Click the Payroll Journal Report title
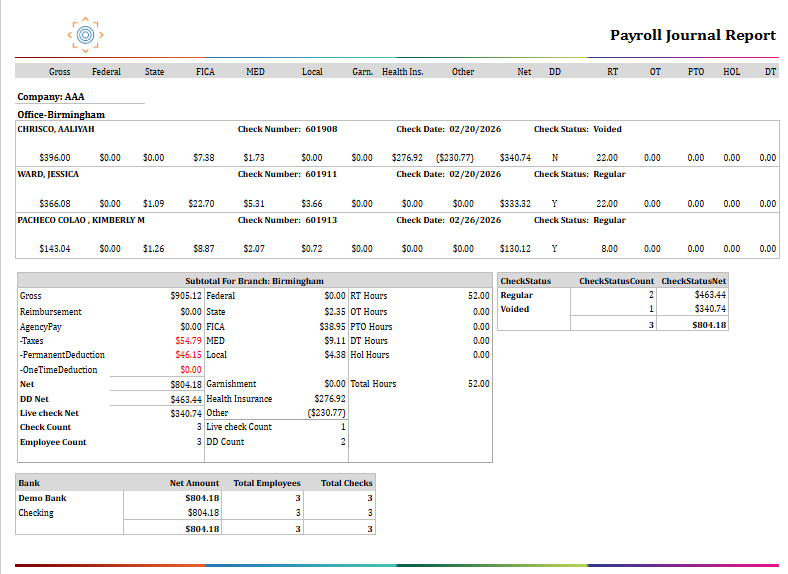The width and height of the screenshot is (788, 574). tap(693, 35)
